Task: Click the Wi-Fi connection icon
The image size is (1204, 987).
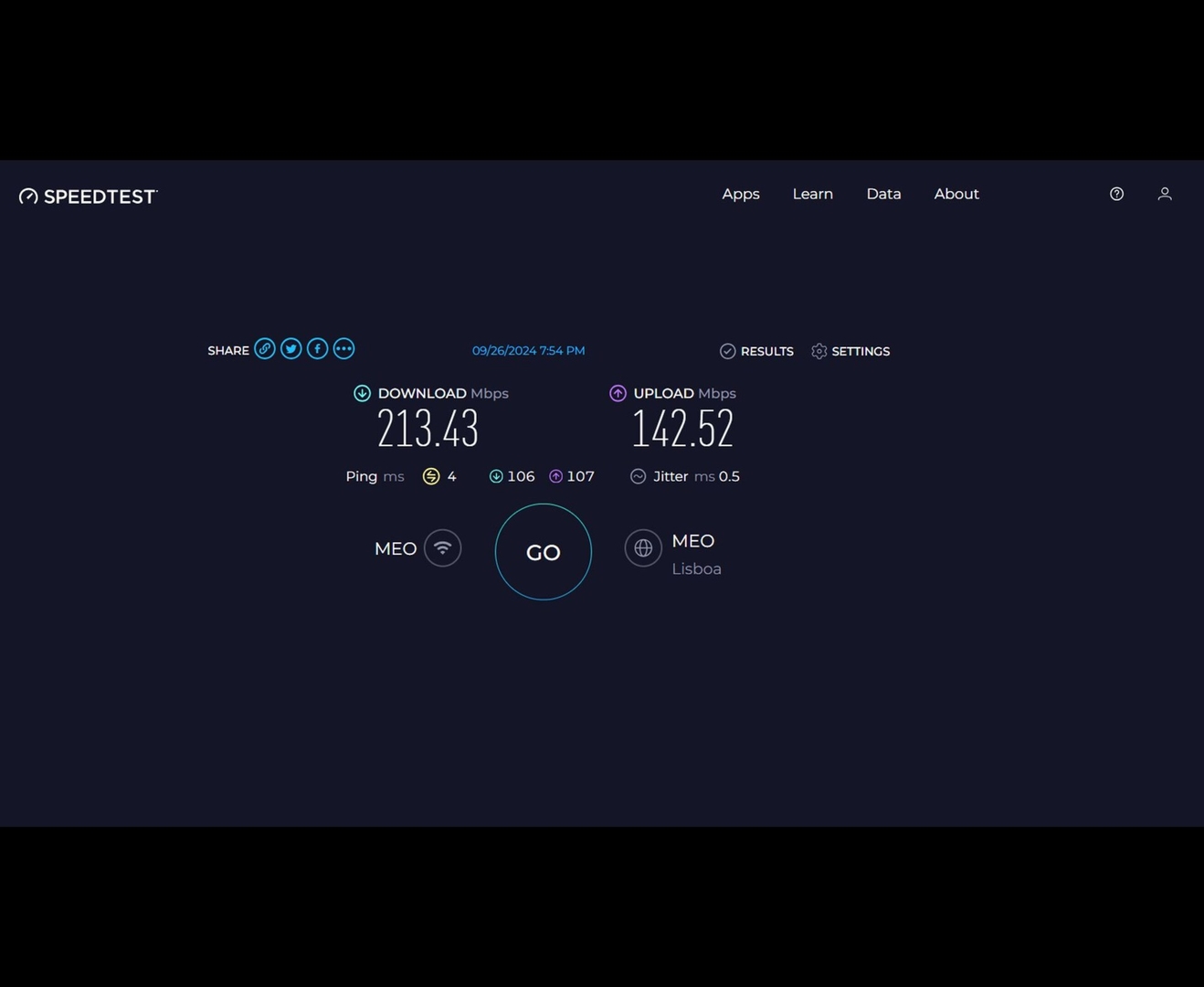Action: (443, 548)
